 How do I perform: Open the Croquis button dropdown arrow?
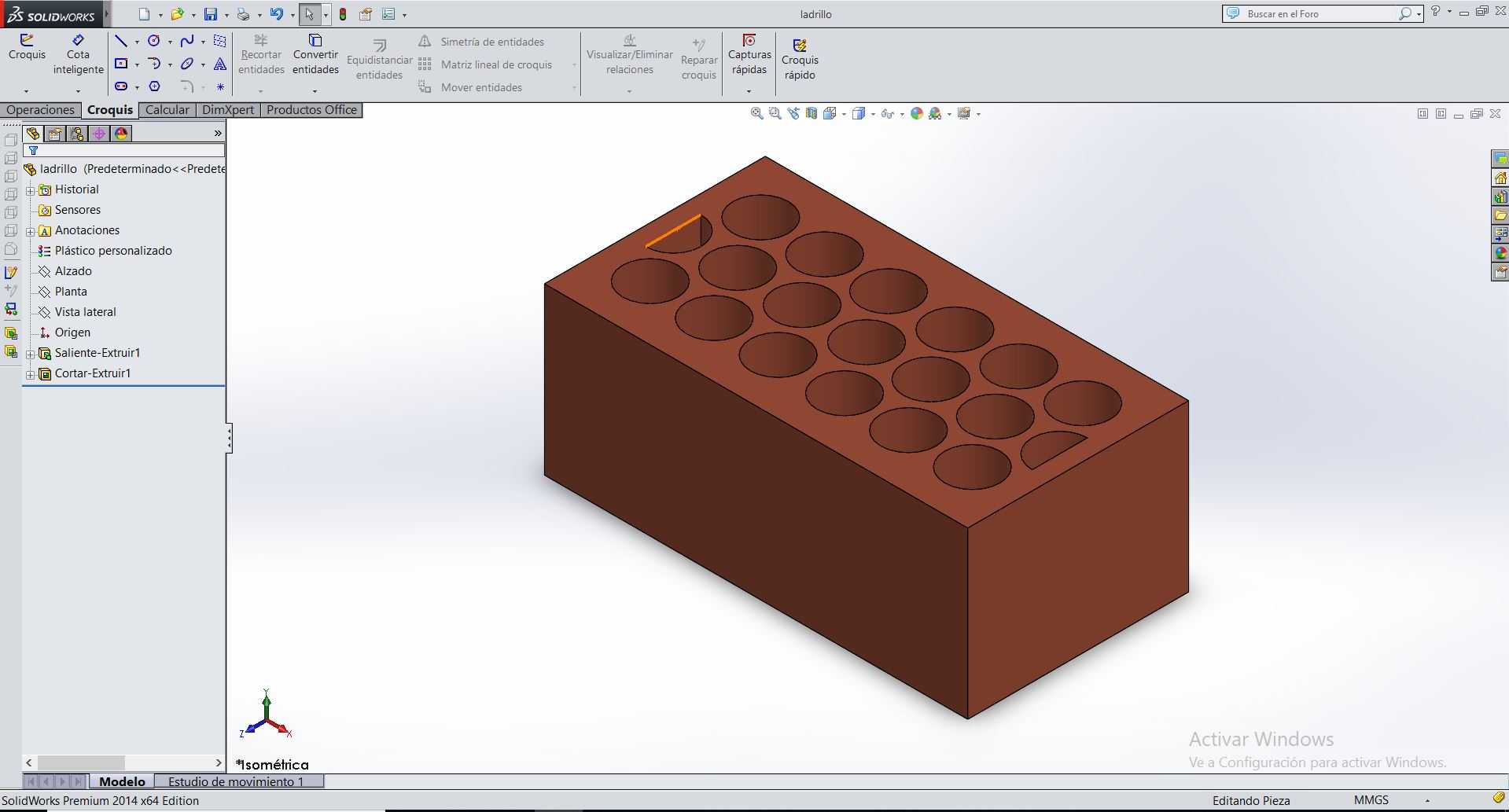click(x=26, y=91)
